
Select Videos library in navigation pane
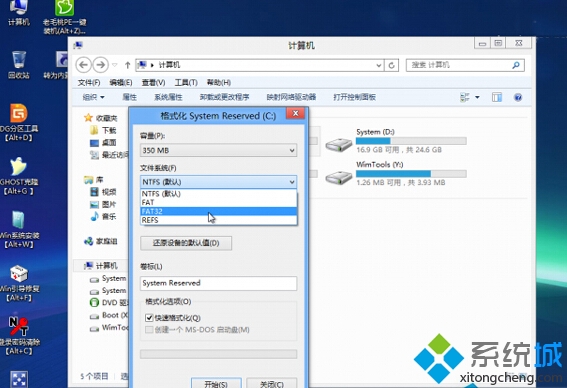(x=103, y=192)
